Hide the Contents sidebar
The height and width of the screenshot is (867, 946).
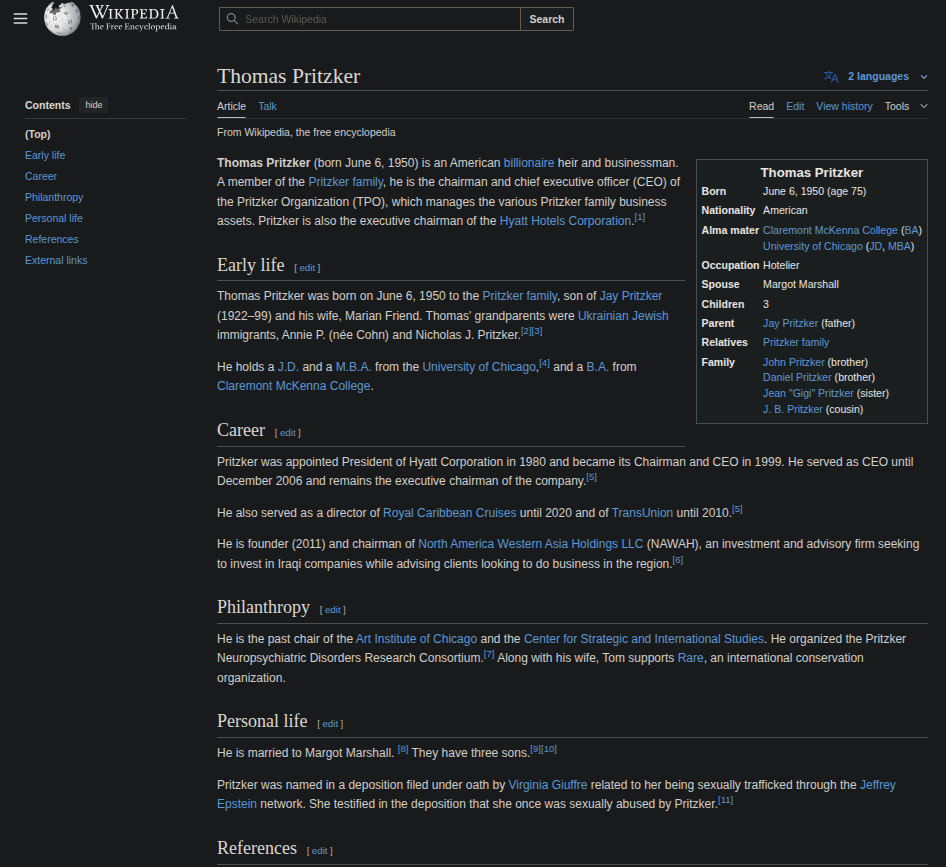point(94,105)
